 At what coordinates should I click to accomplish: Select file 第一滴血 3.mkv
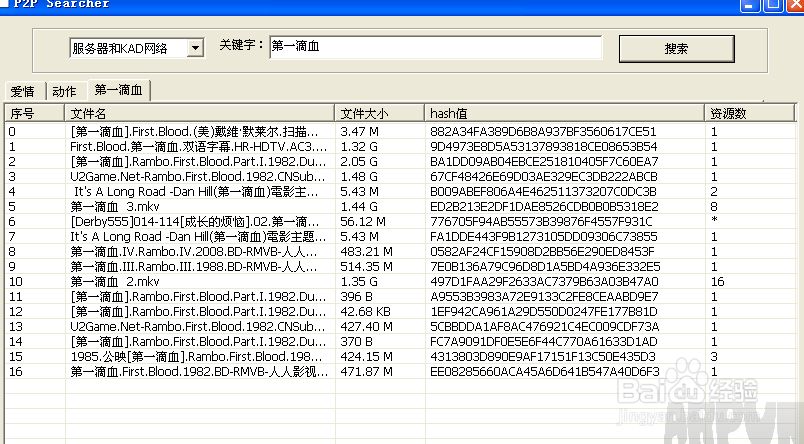115,207
